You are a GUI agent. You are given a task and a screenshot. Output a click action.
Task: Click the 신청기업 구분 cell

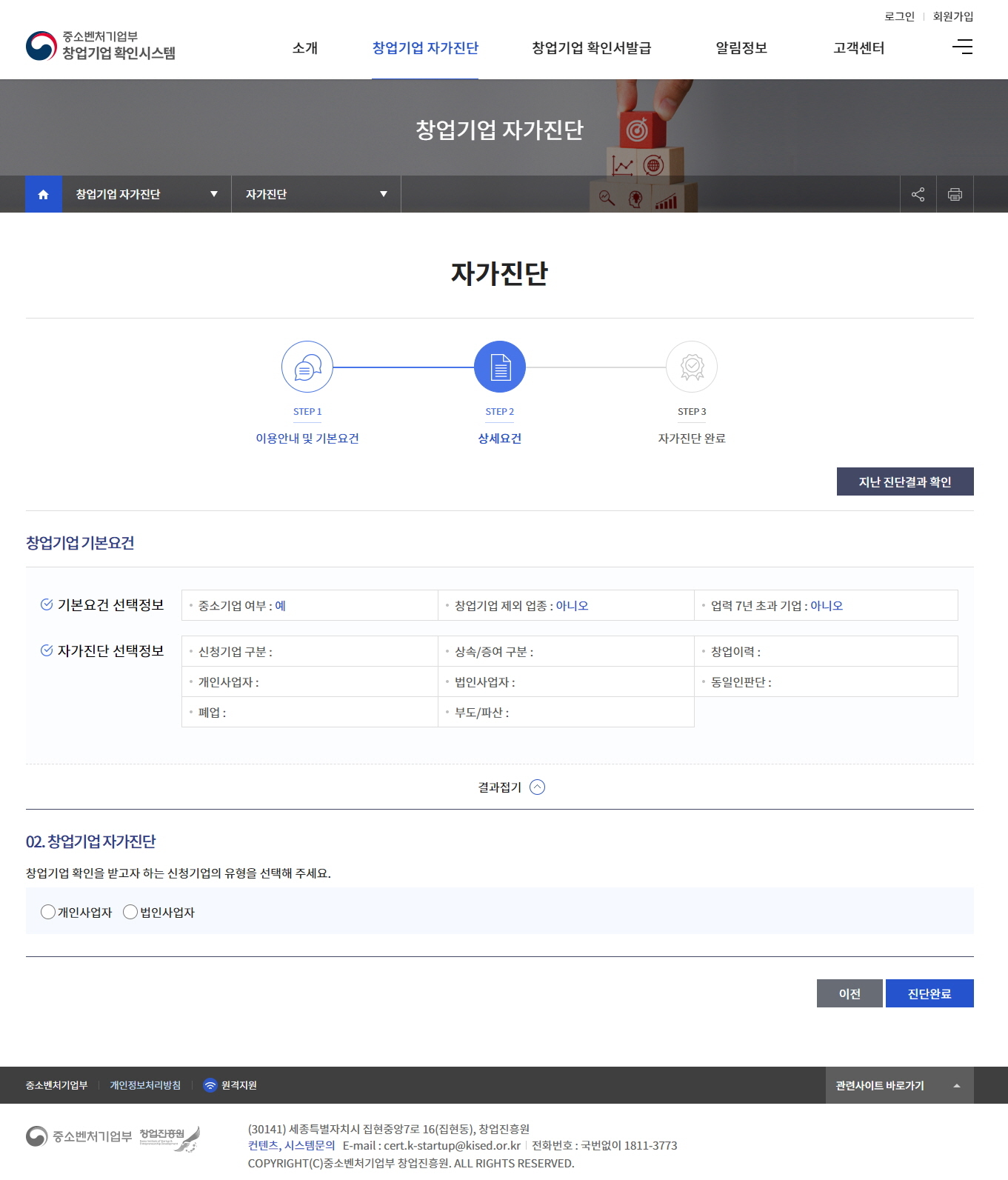pos(310,651)
